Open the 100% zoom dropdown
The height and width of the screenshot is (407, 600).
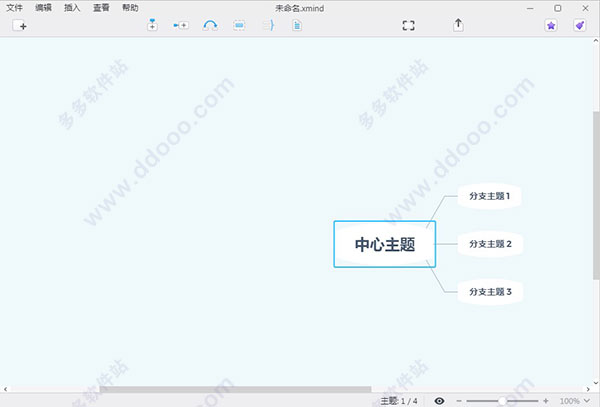pyautogui.click(x=574, y=401)
